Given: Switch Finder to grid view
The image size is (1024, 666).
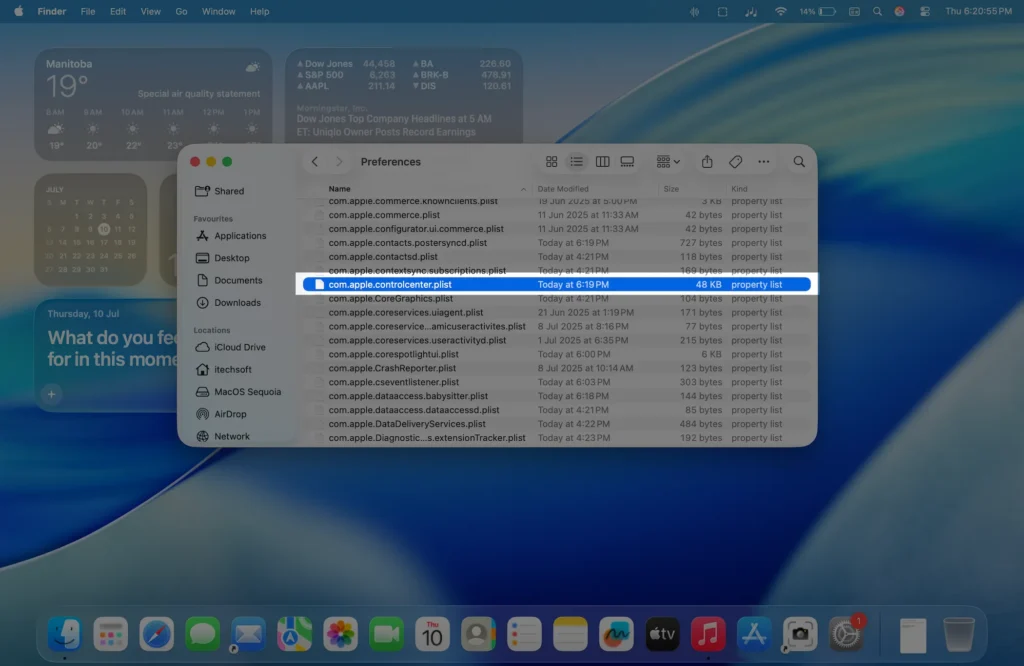Looking at the screenshot, I should pos(552,161).
